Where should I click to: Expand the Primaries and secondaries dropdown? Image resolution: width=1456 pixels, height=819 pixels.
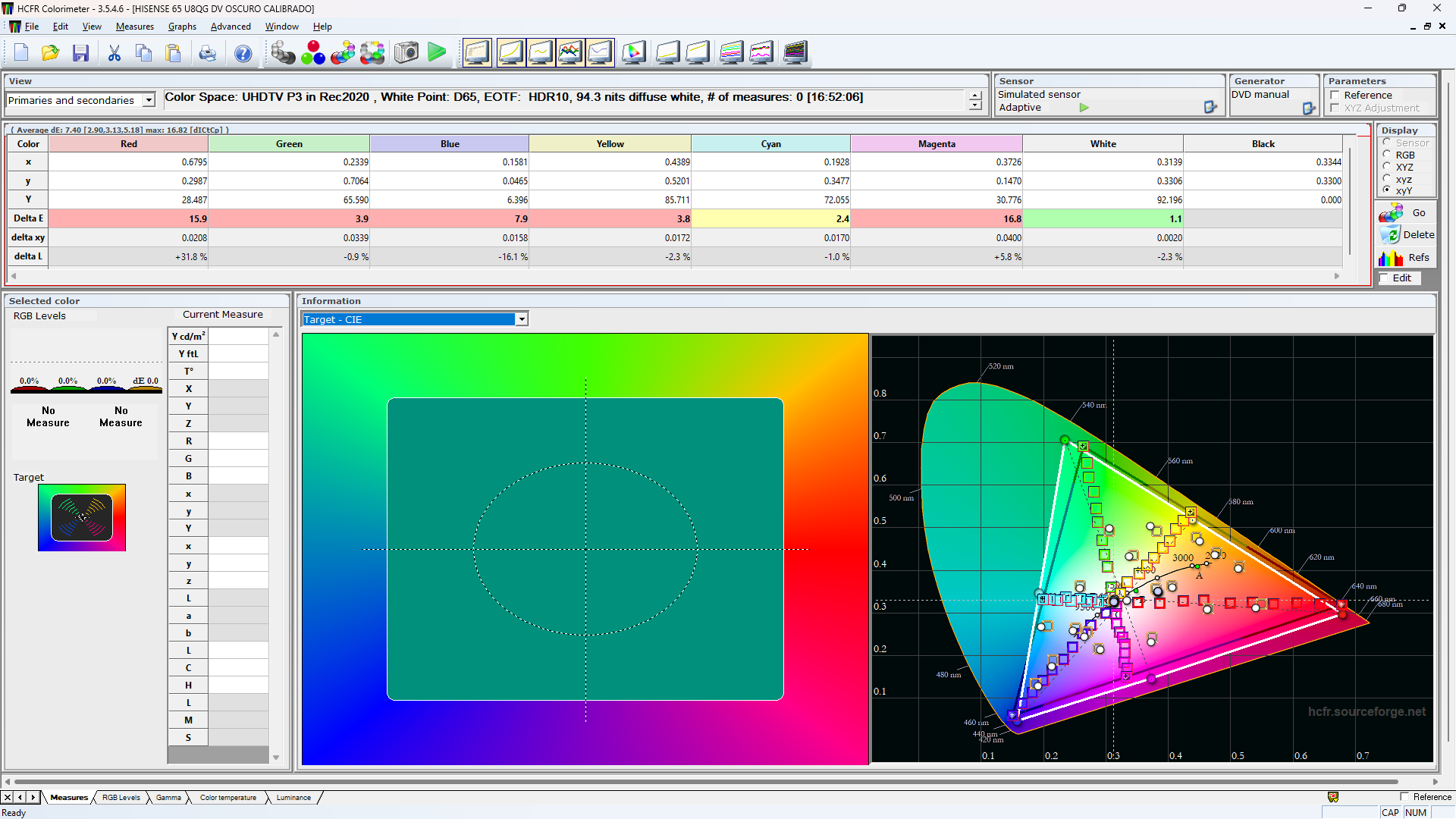coord(149,100)
